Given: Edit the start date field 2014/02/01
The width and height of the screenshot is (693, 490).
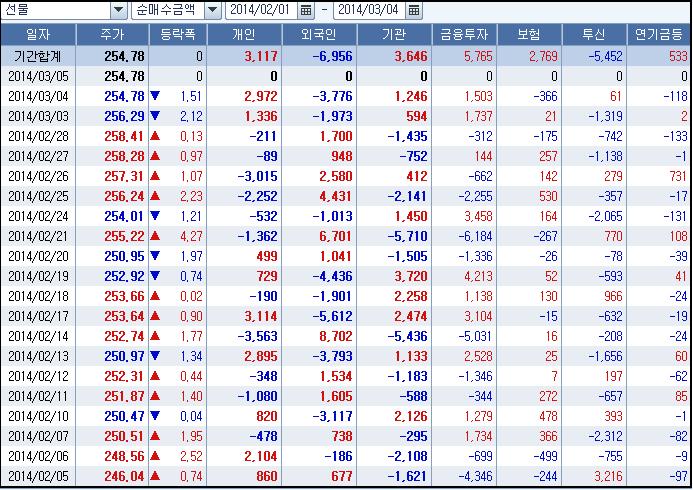Looking at the screenshot, I should [263, 10].
